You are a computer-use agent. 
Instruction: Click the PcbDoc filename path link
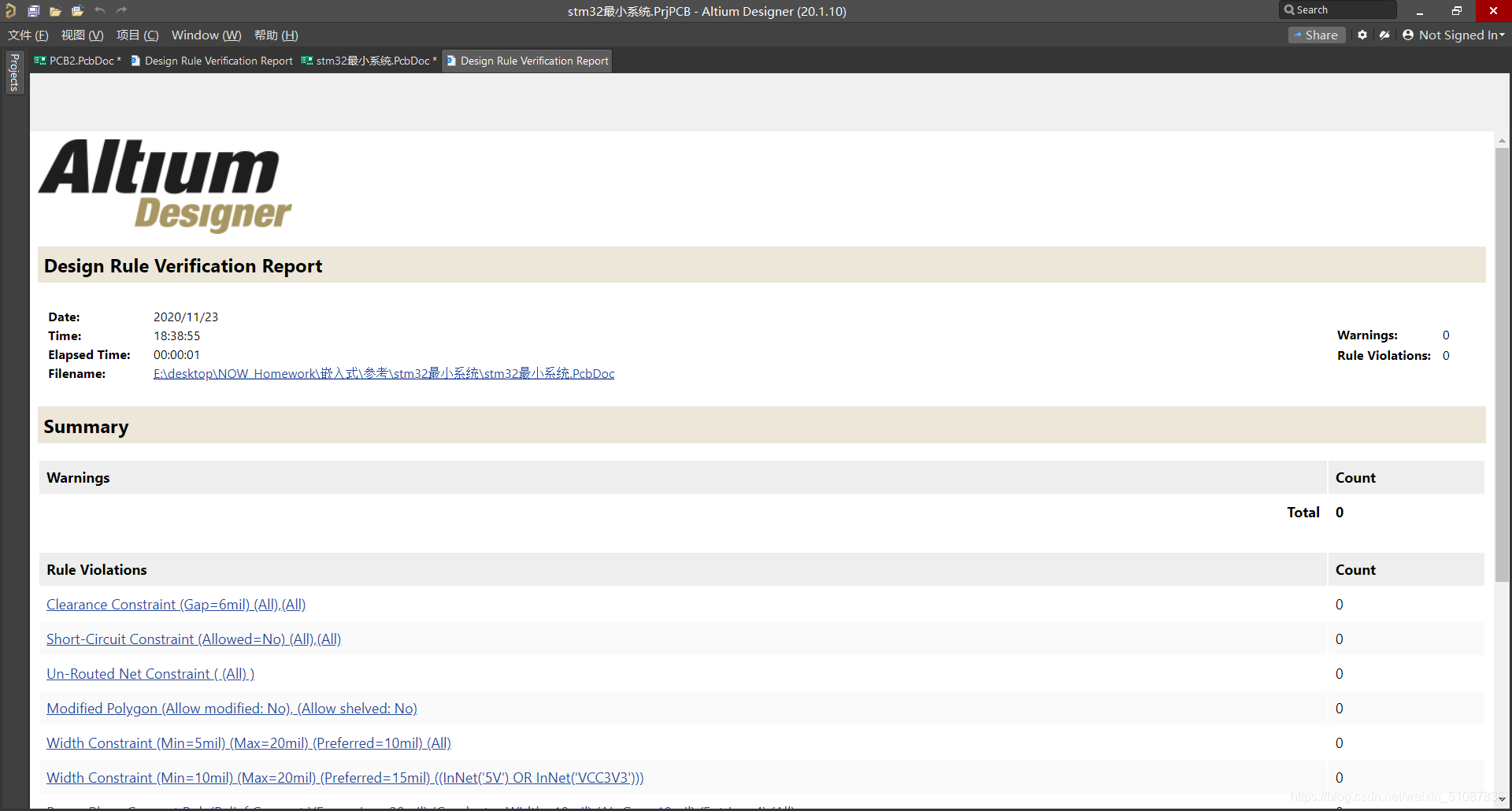coord(384,374)
